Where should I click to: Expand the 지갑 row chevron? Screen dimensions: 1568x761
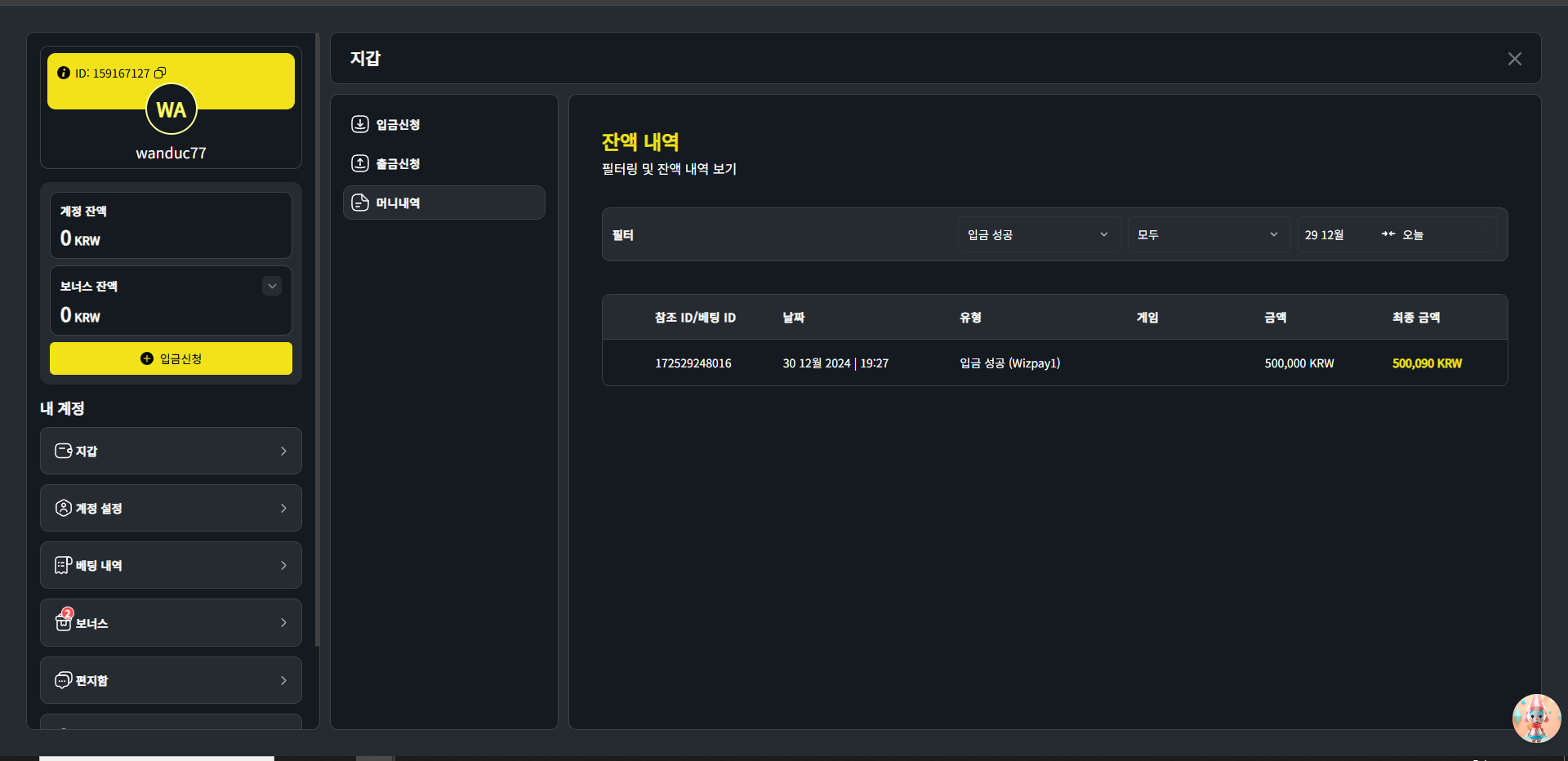coord(283,451)
